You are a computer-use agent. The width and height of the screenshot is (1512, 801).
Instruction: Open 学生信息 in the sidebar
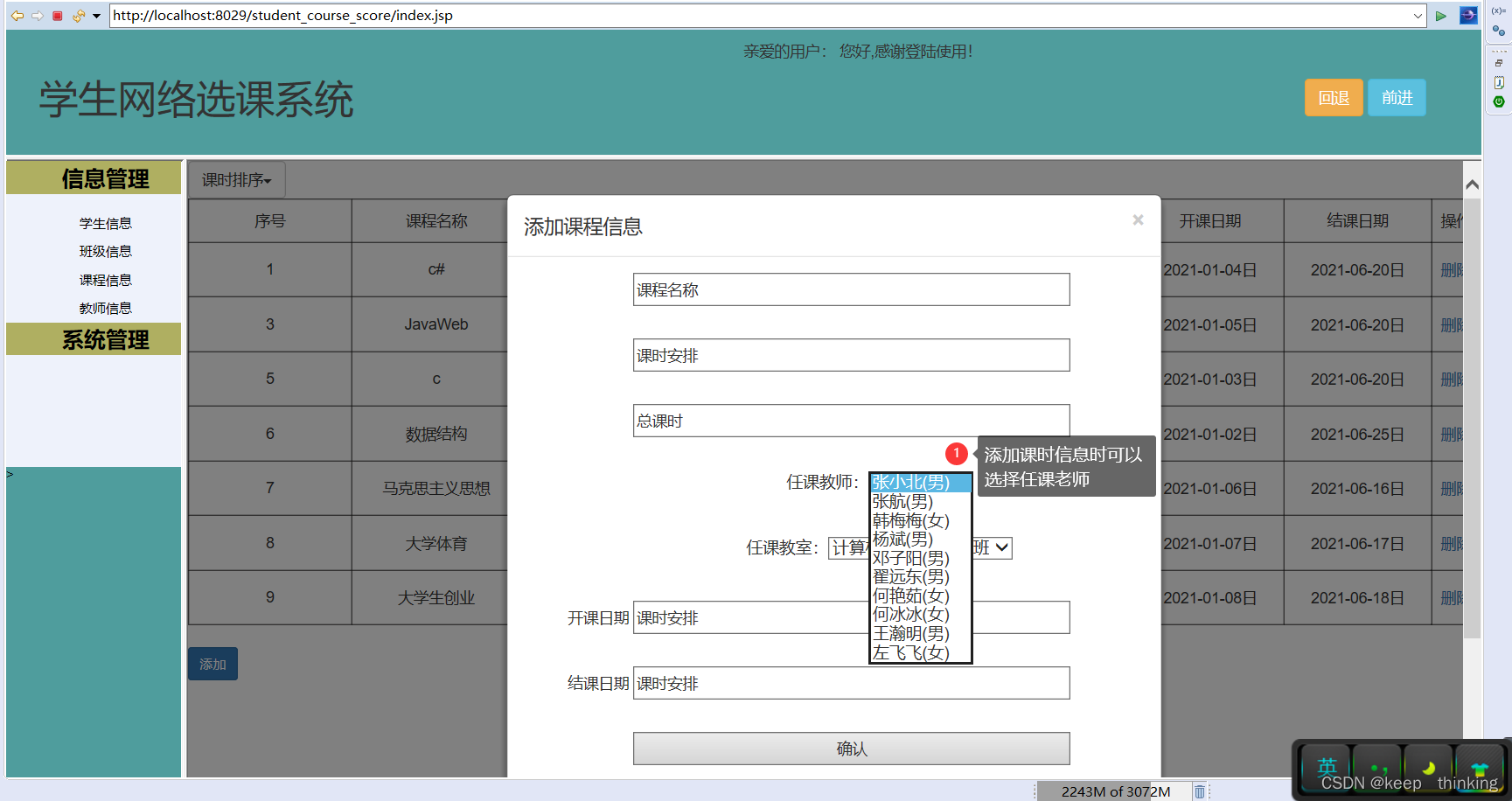click(105, 224)
